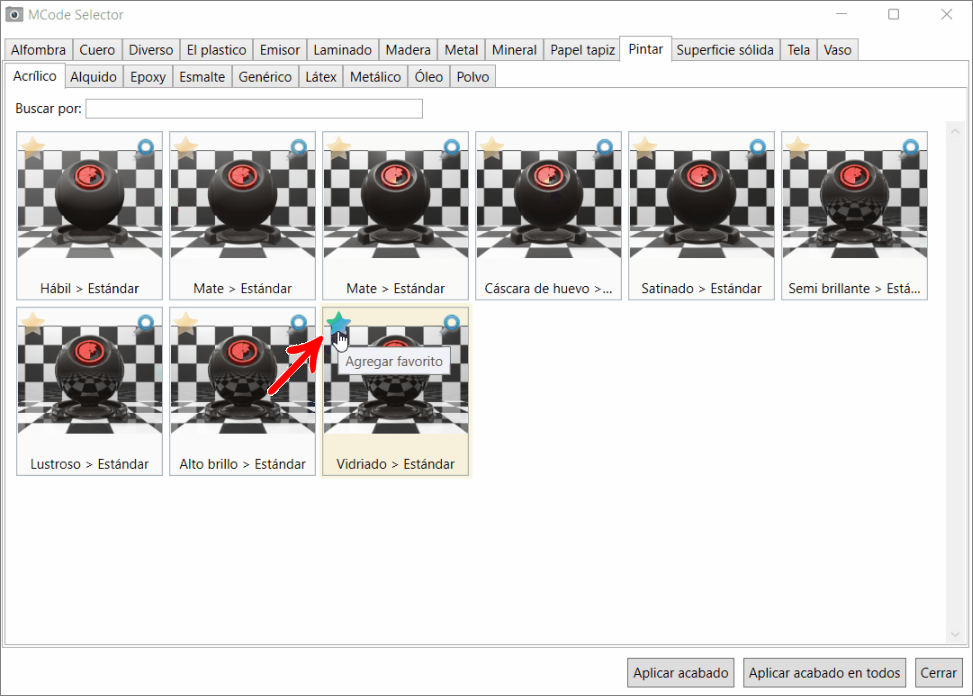973x696 pixels.
Task: Click magnifier icon on Alto brillo card
Action: click(298, 324)
